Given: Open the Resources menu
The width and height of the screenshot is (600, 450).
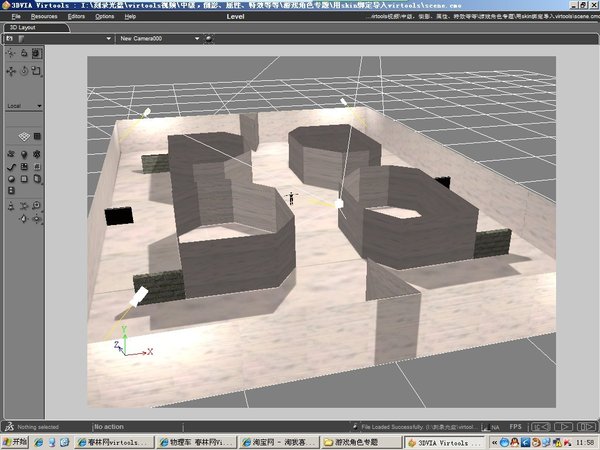Looking at the screenshot, I should click(x=44, y=17).
